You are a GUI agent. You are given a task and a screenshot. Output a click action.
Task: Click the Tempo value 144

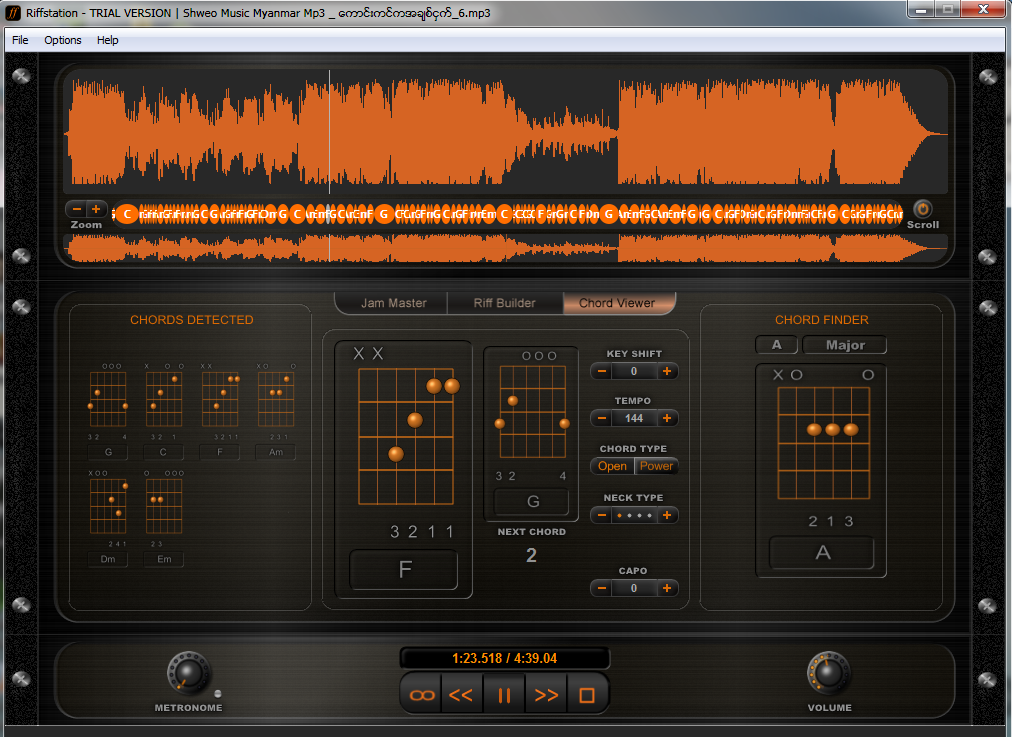tap(634, 418)
